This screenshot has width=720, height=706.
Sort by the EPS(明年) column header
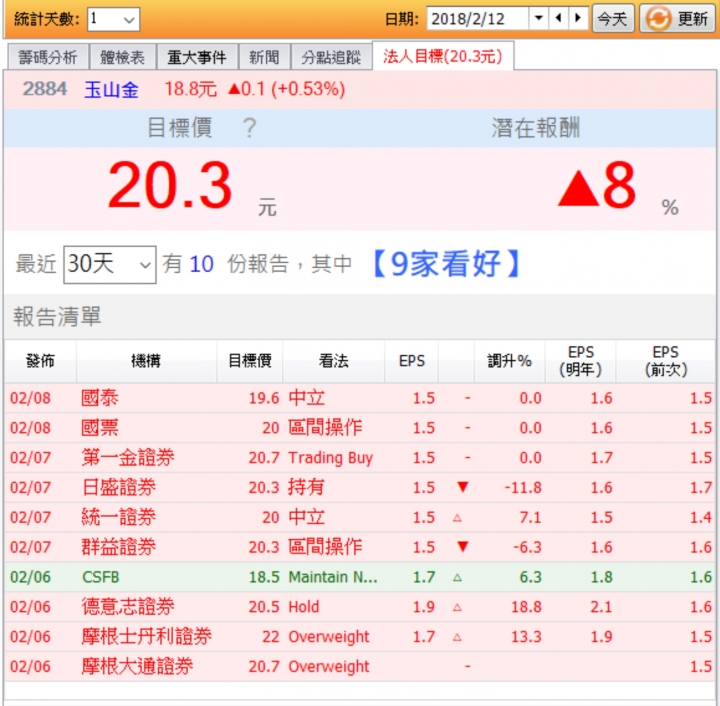pos(580,361)
